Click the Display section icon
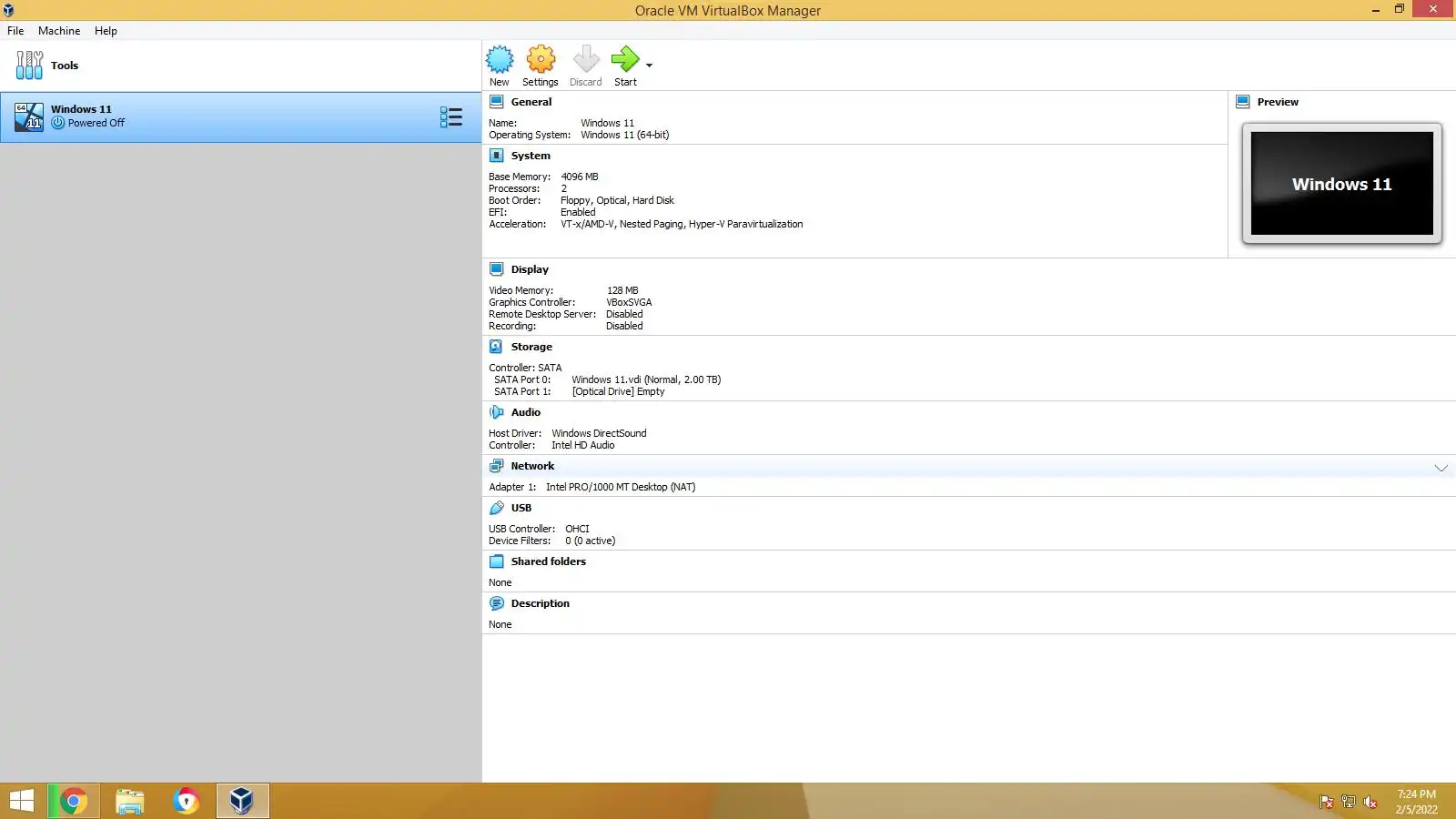 point(497,269)
